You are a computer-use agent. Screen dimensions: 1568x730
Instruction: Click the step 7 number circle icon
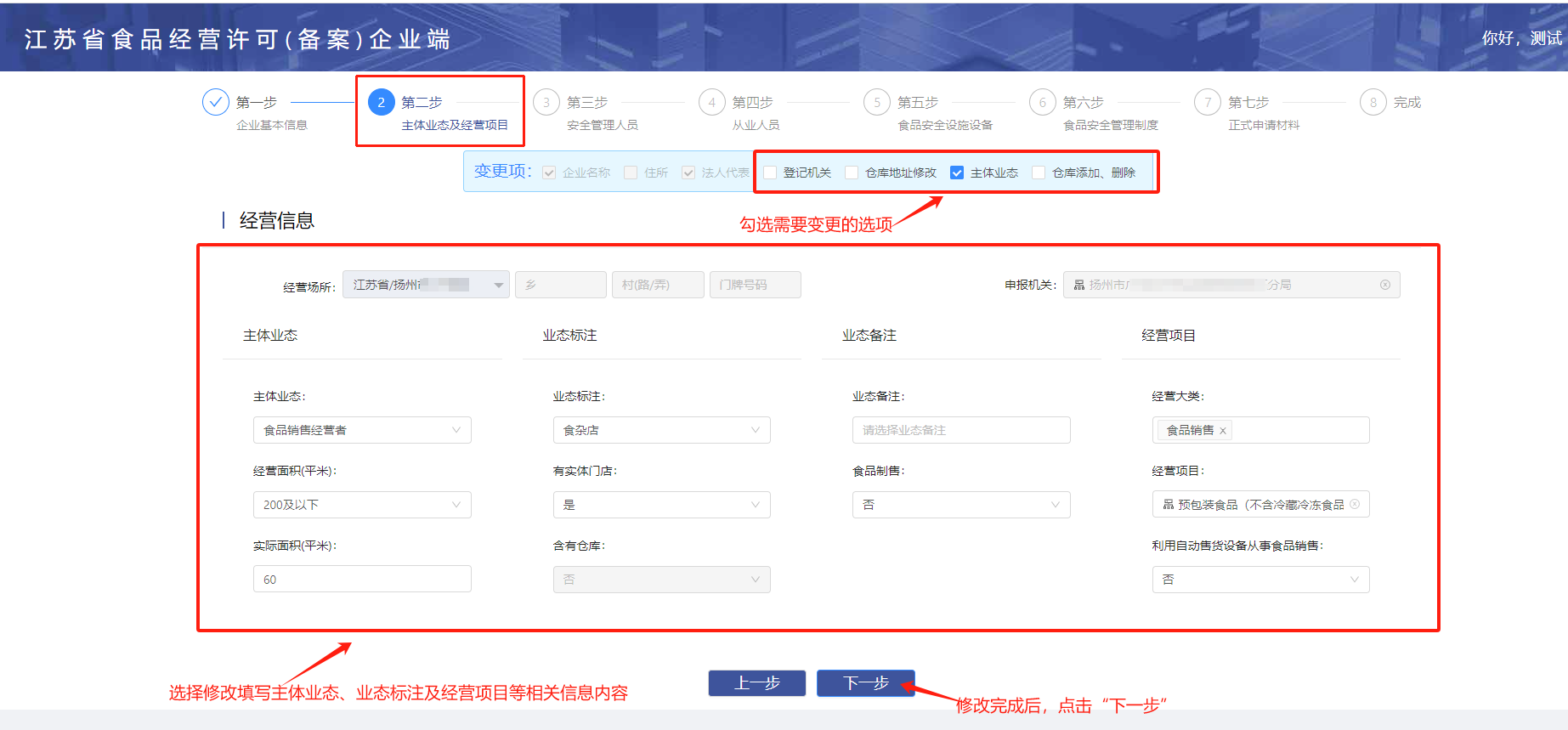[1208, 103]
